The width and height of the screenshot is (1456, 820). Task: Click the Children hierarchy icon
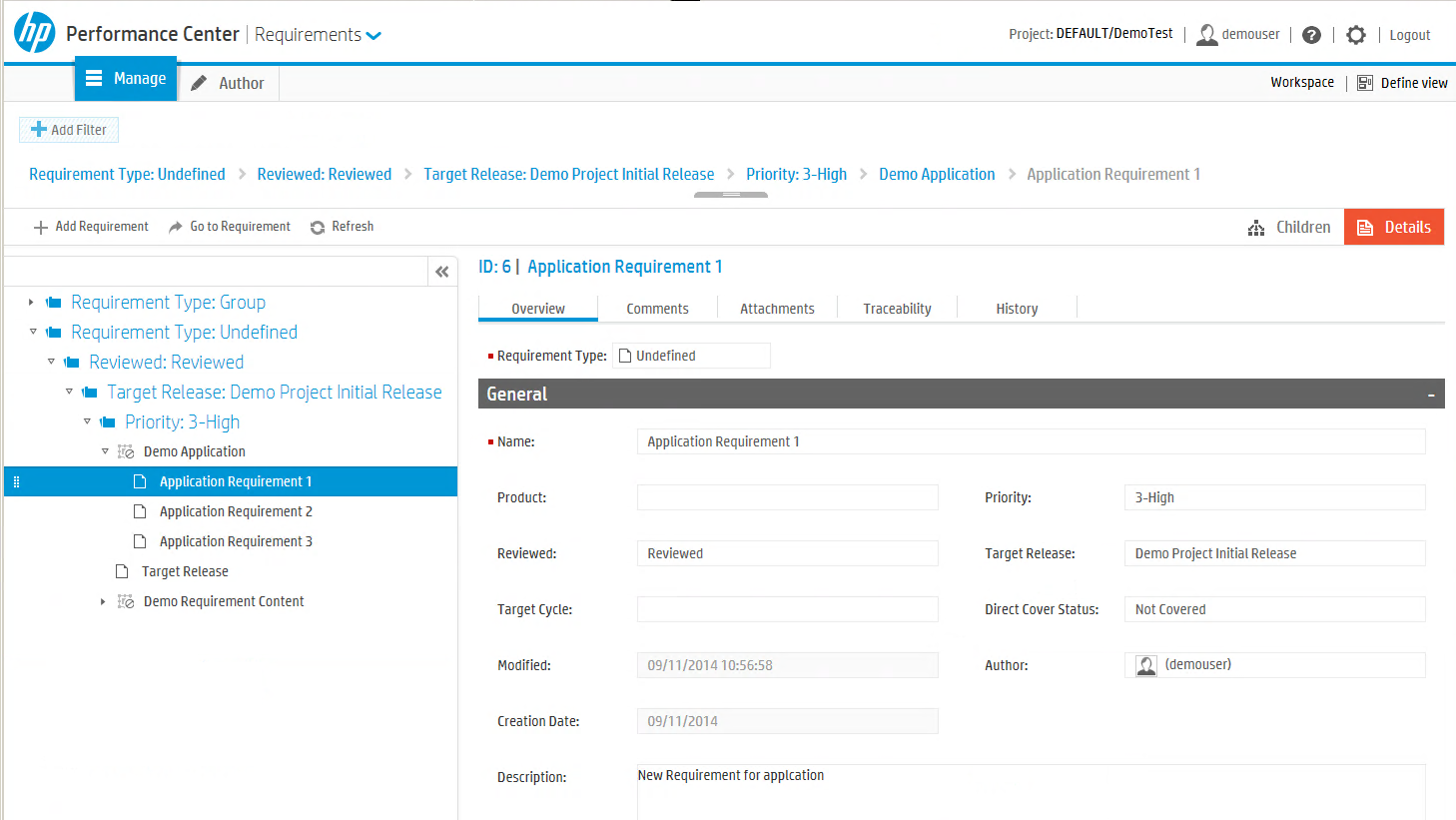[x=1256, y=228]
